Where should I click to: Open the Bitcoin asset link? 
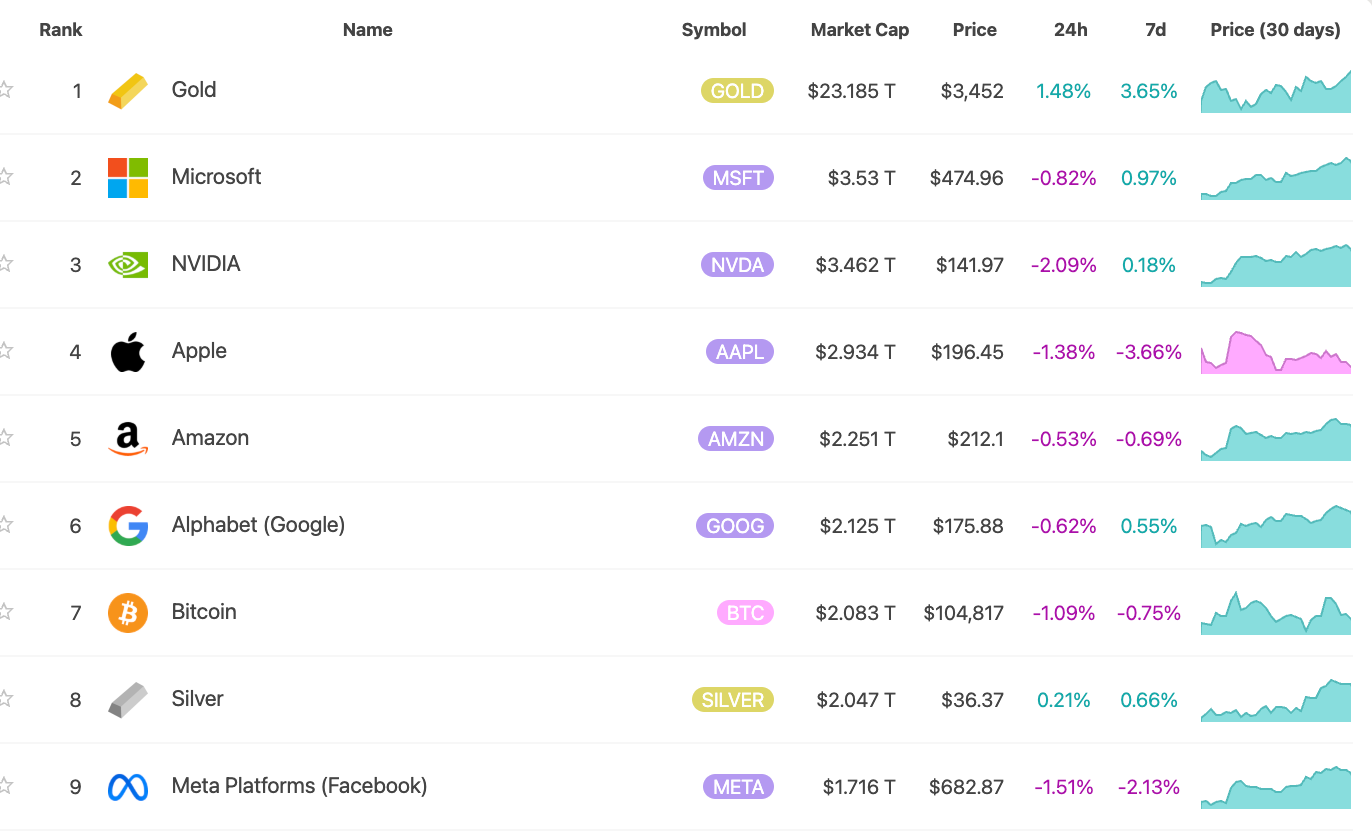[204, 612]
